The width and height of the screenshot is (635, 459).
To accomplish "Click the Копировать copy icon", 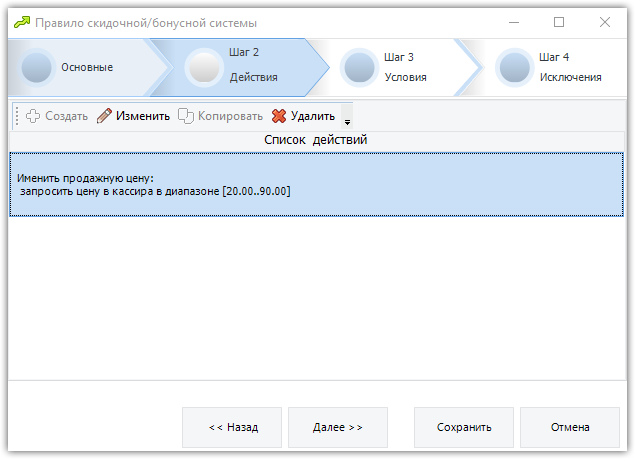I will click(x=186, y=116).
